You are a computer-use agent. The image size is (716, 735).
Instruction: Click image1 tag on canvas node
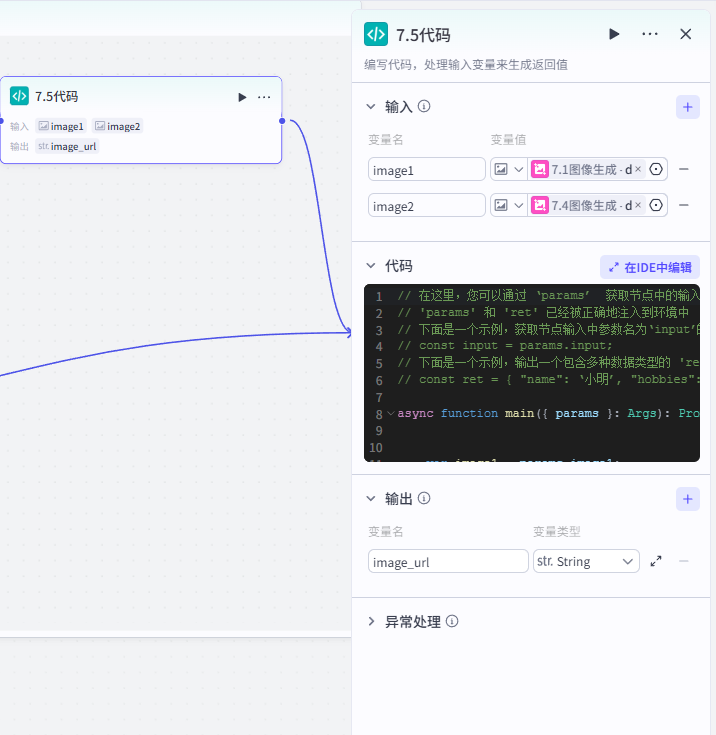(61, 126)
